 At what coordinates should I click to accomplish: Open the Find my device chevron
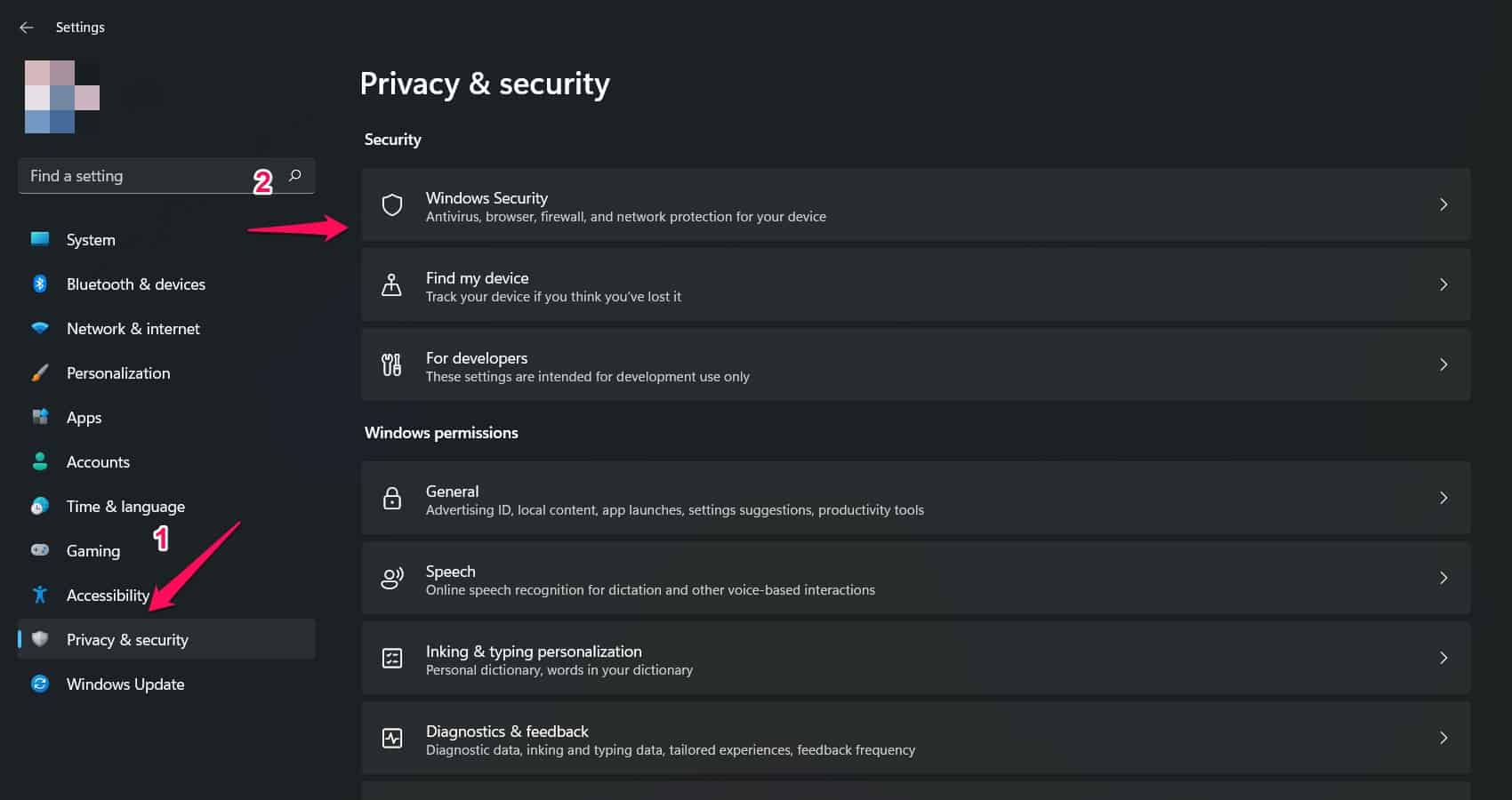[1444, 284]
